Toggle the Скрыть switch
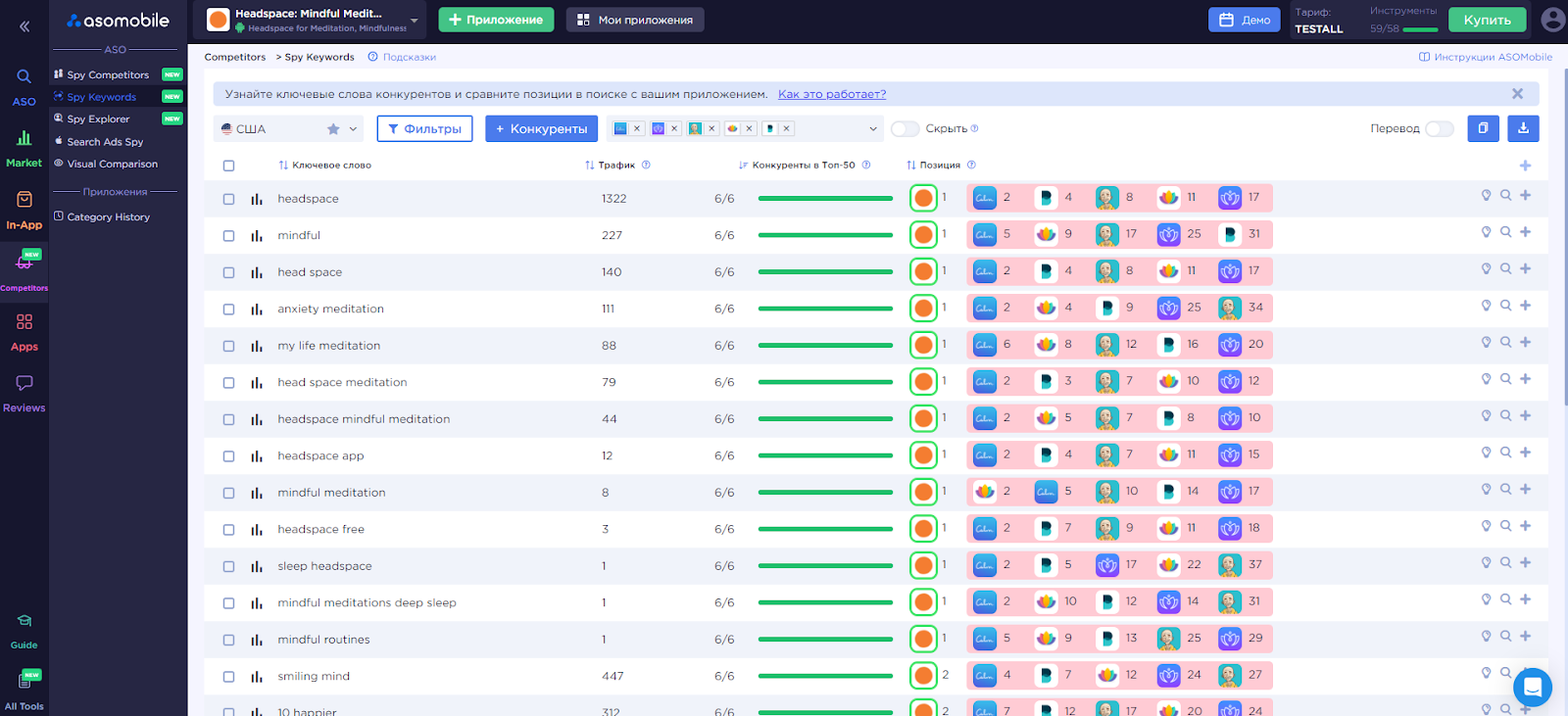The image size is (1568, 716). click(905, 128)
